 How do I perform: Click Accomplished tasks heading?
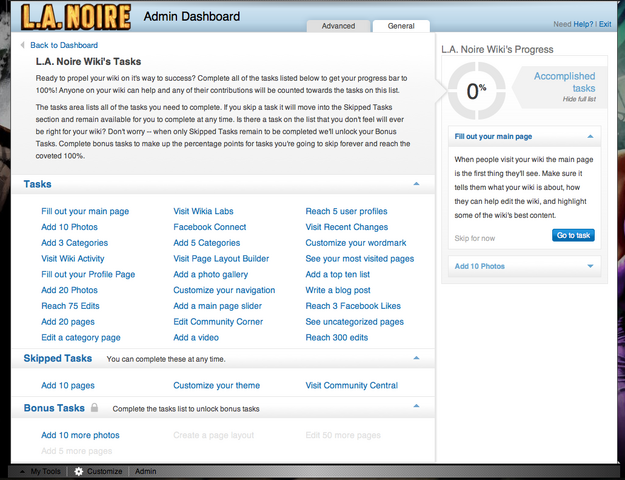tap(565, 82)
